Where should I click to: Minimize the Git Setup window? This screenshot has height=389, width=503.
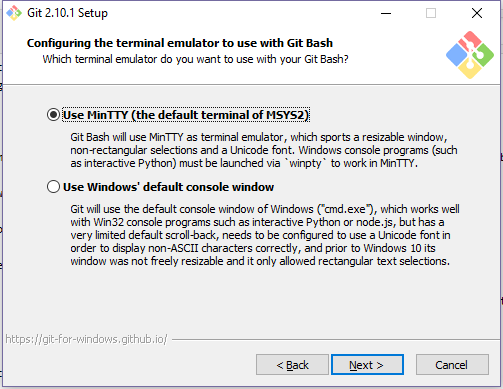[386, 13]
